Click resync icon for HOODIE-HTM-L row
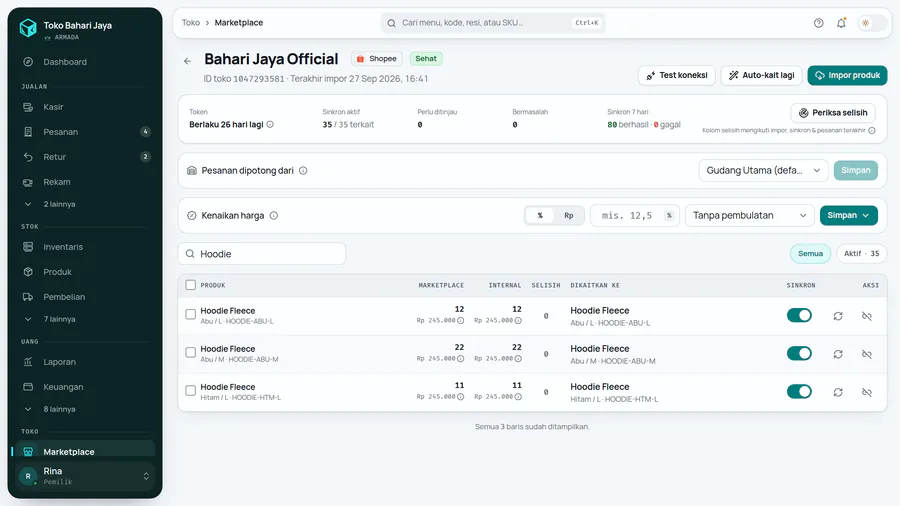The image size is (900, 506). pyautogui.click(x=838, y=392)
